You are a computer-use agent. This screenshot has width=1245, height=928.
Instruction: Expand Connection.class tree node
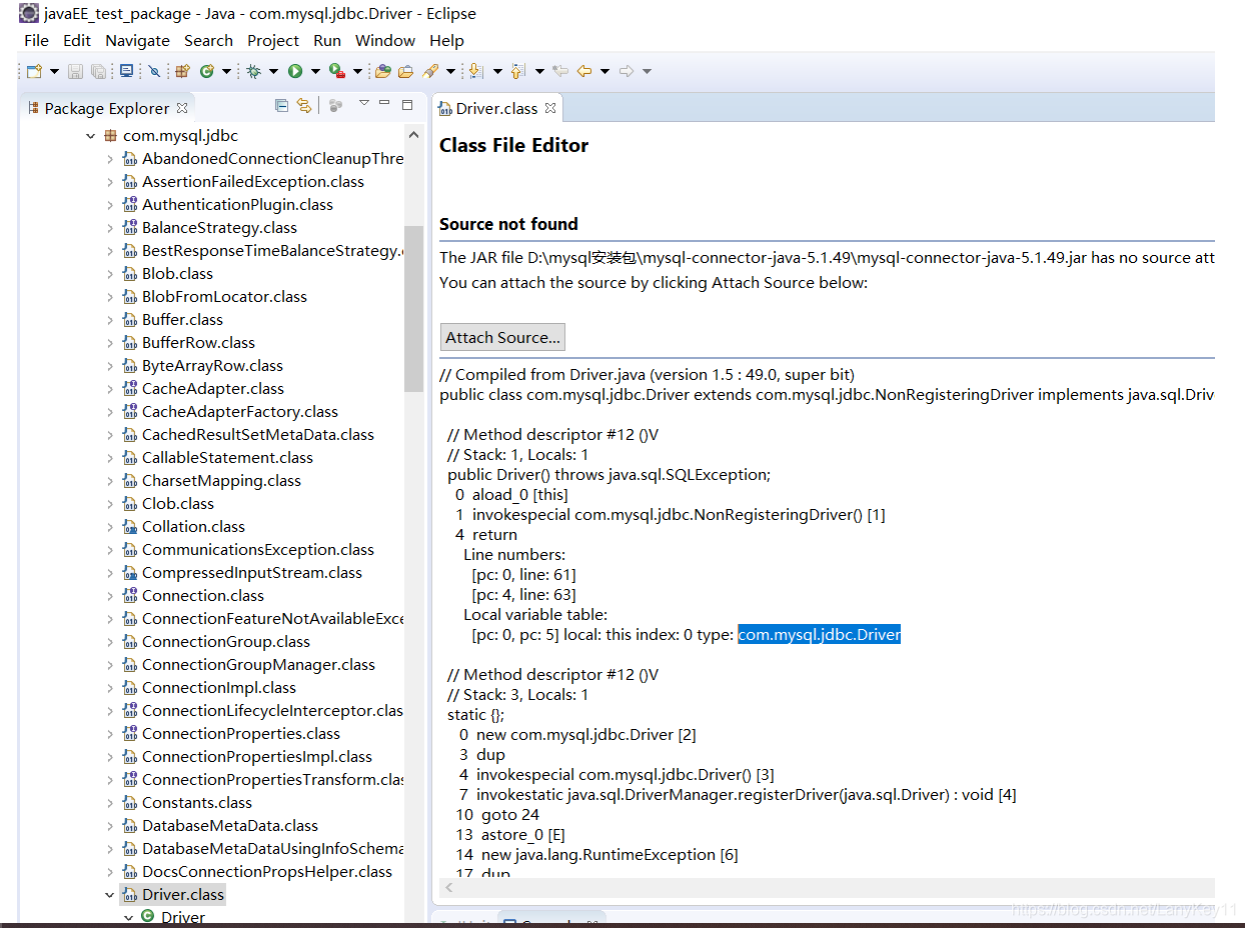pyautogui.click(x=110, y=595)
